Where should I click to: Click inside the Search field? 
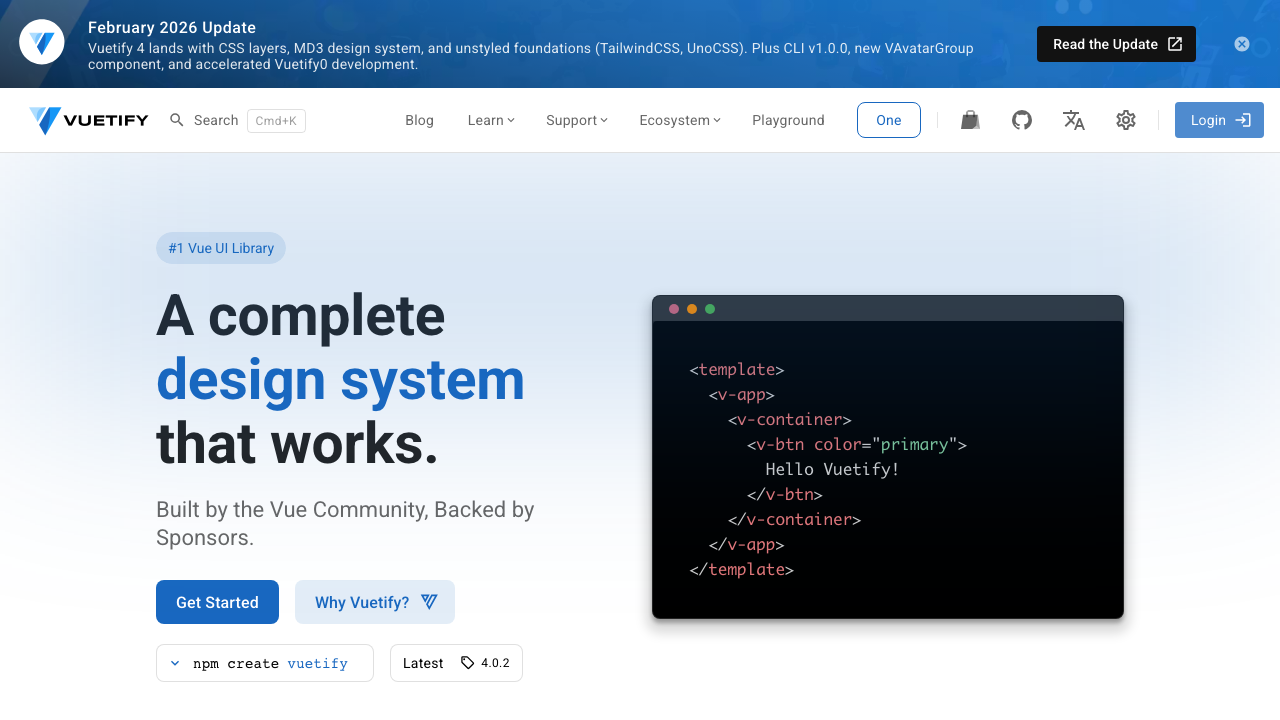pos(216,120)
